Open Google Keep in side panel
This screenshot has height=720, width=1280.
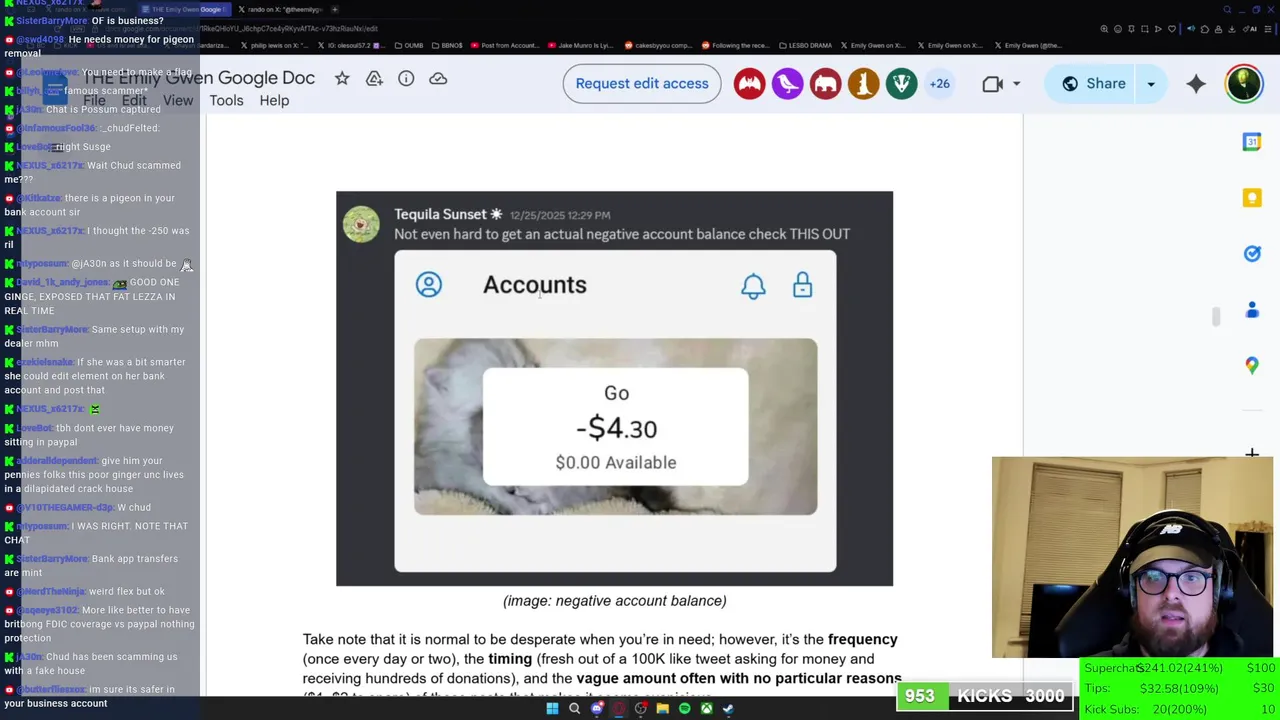(x=1252, y=198)
